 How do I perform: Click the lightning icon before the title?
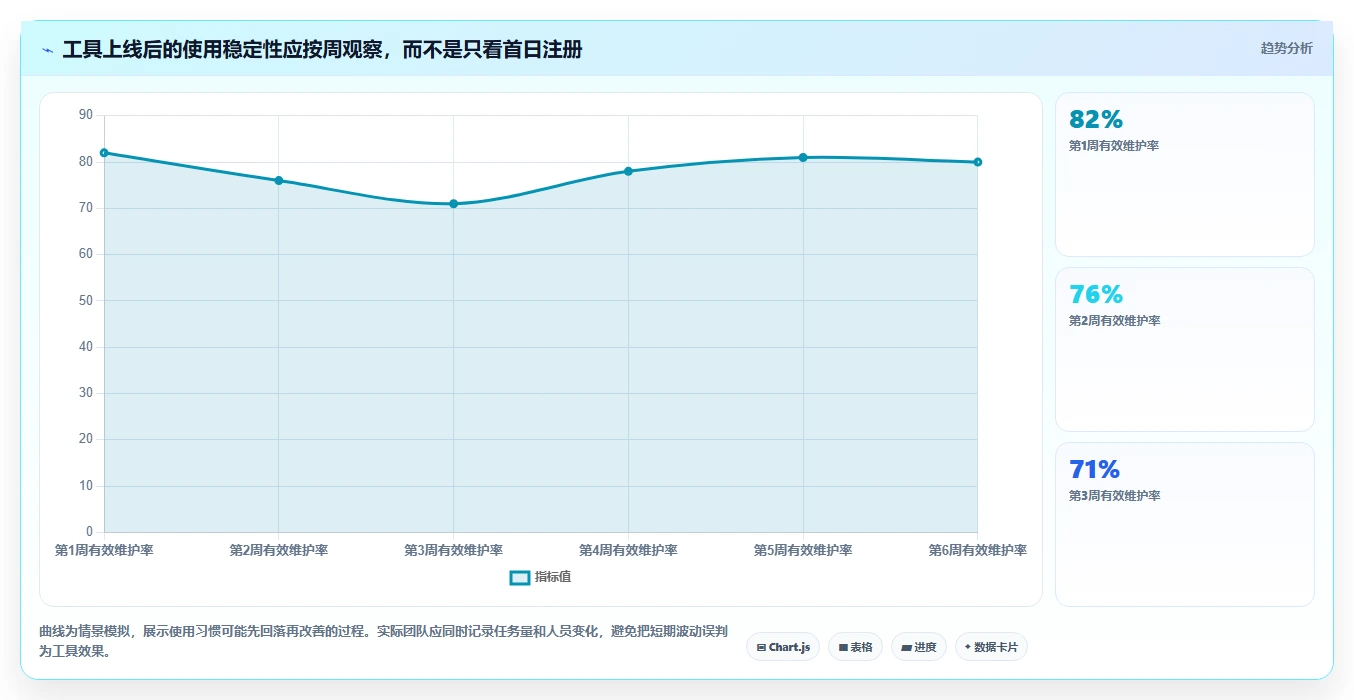pyautogui.click(x=47, y=49)
